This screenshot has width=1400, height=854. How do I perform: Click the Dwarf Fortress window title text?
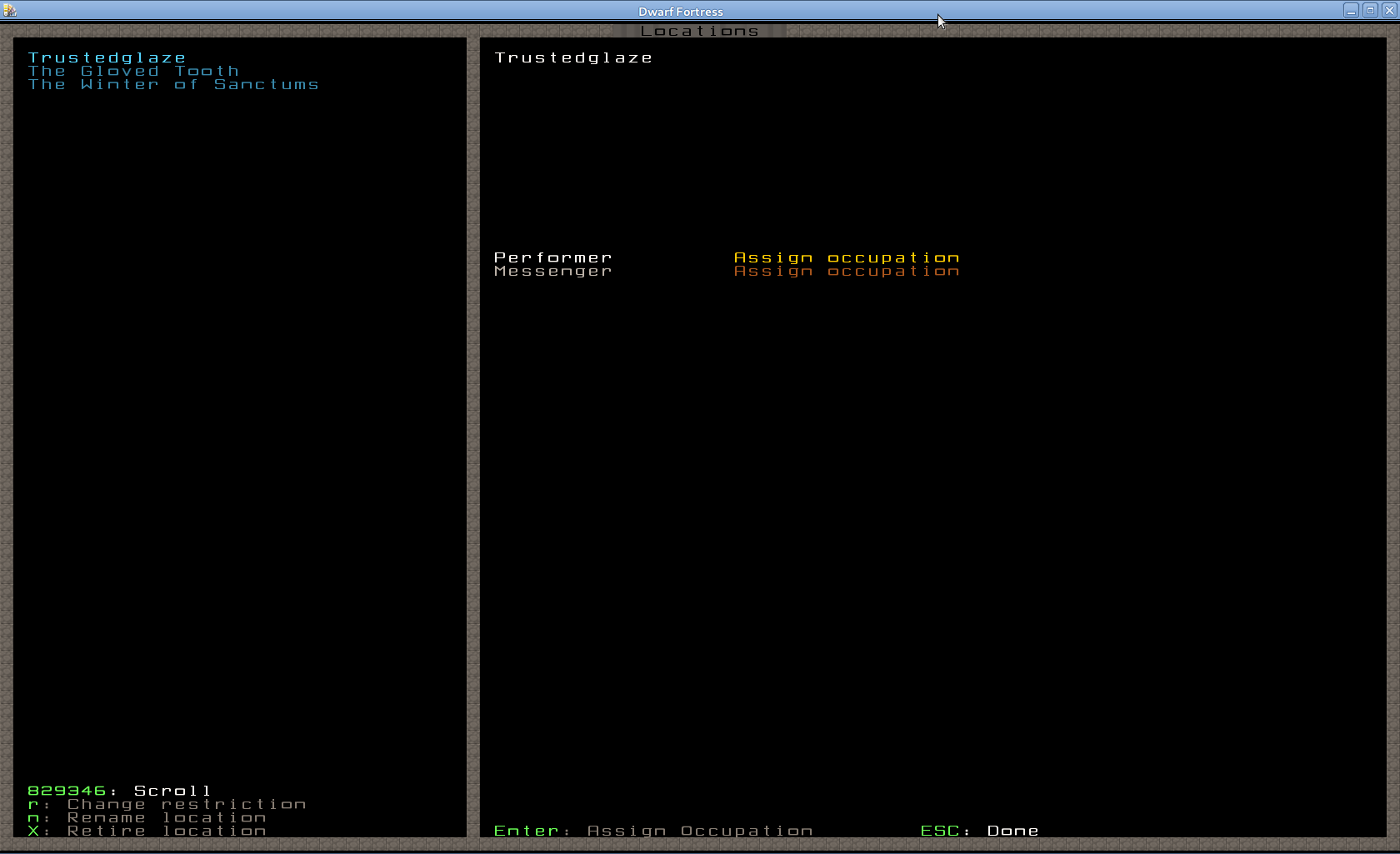pos(680,12)
